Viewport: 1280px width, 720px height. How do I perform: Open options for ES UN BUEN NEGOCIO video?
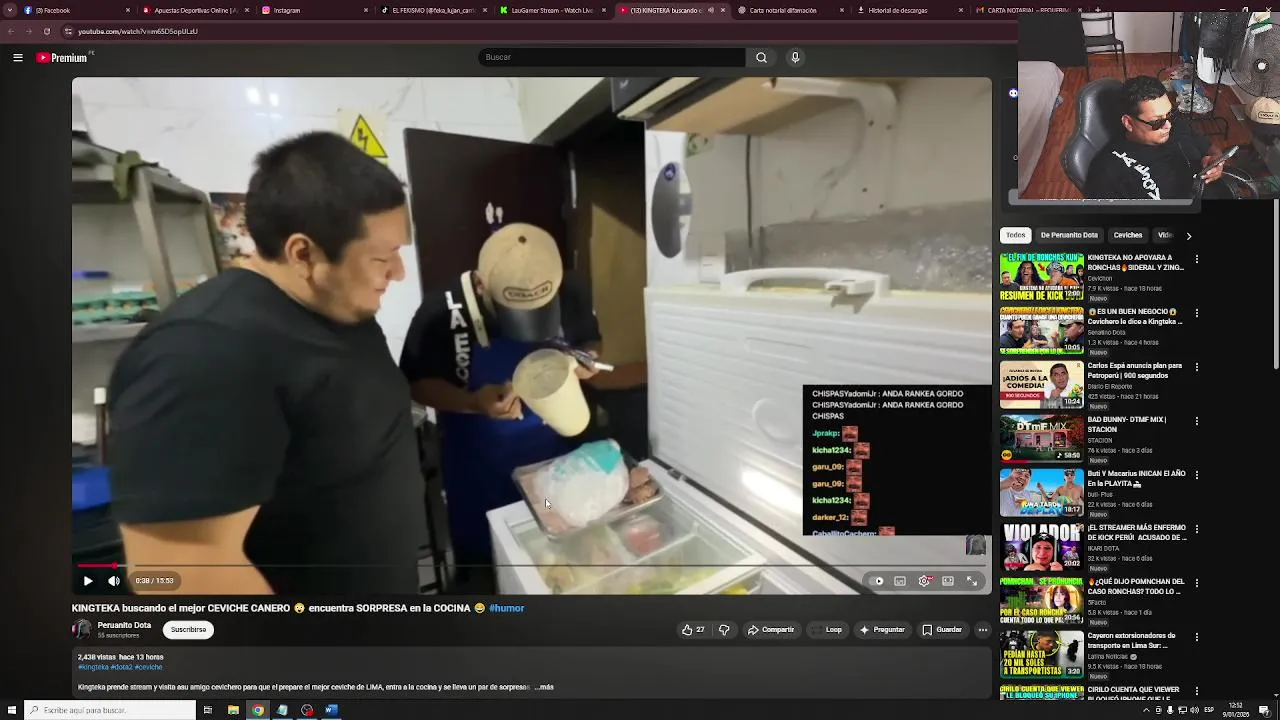pos(1196,313)
